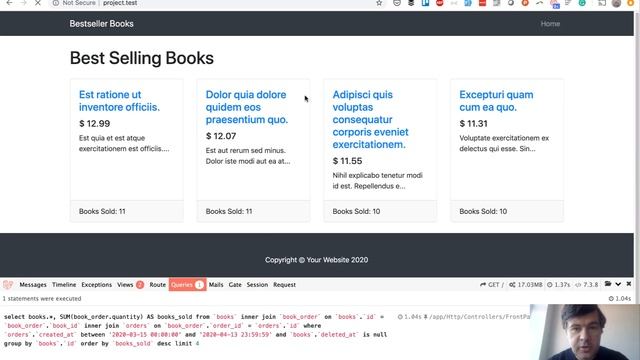The image size is (640, 360).
Task: Stop page loading with the X button
Action: (38, 3)
